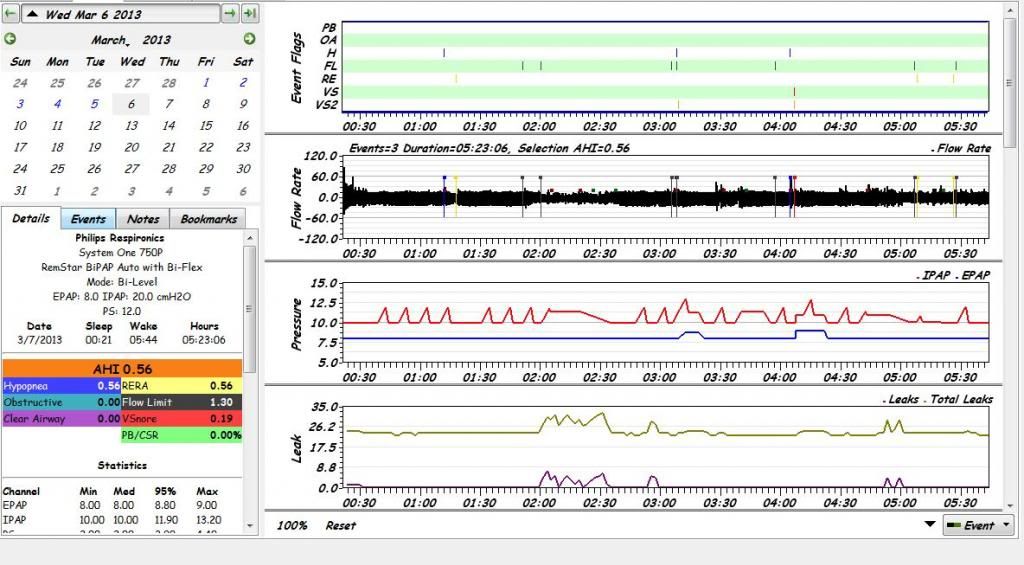Jump to most recent day arrow
Viewport: 1024px width, 565px height.
point(250,13)
